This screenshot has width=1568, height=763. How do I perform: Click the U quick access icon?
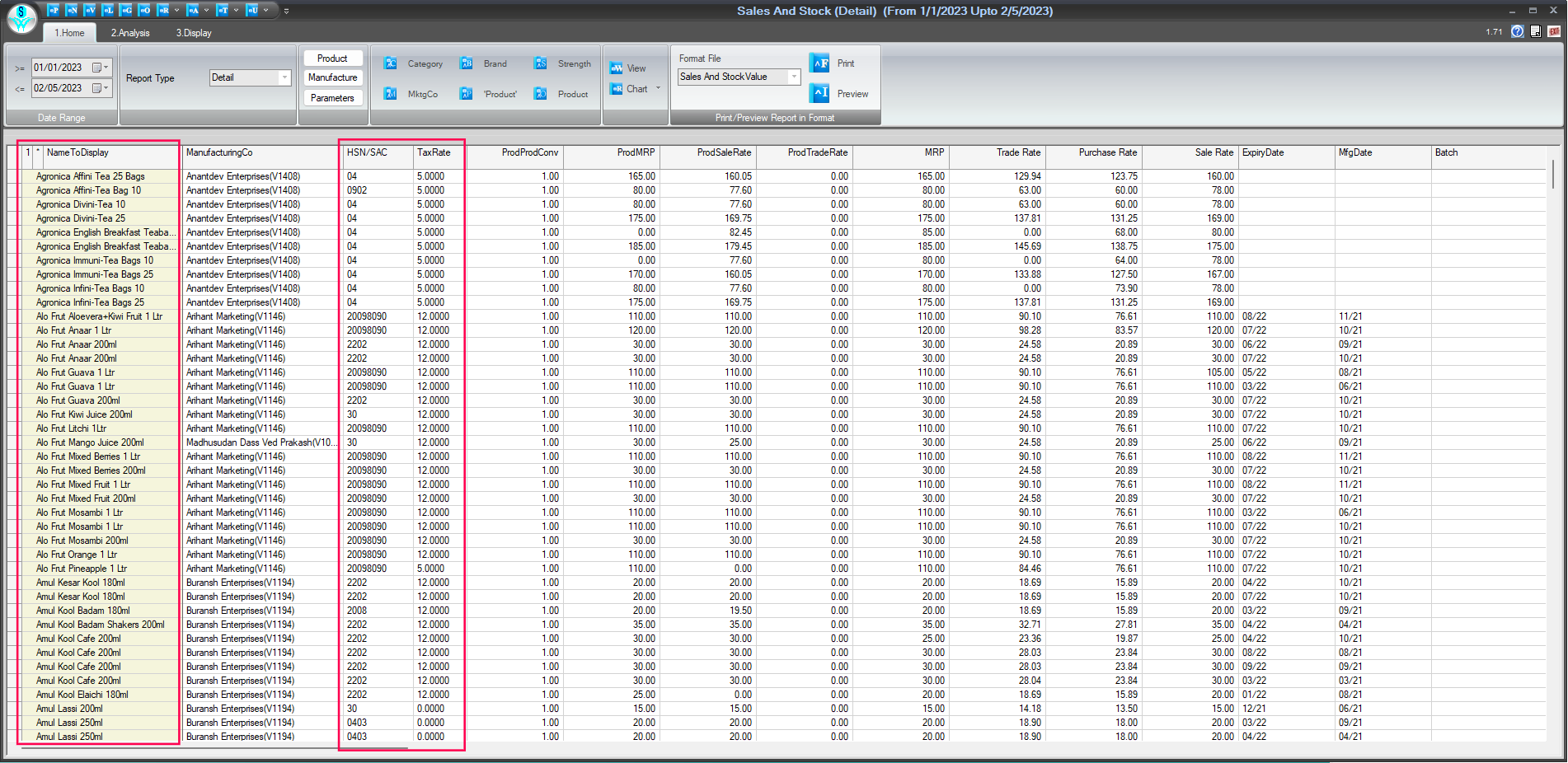pyautogui.click(x=252, y=10)
